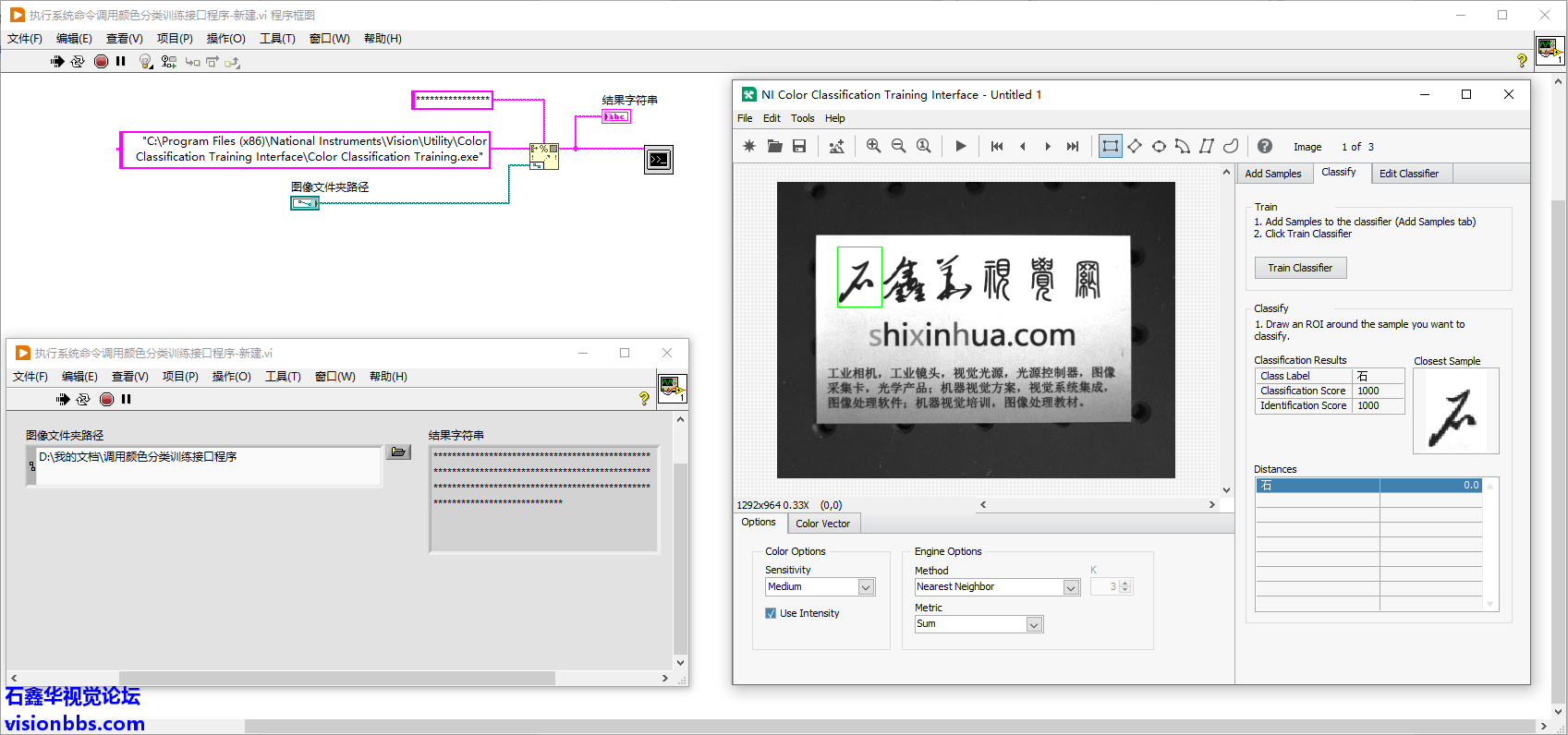Toggle the Use Intensity checkbox
Viewport: 1568px width, 735px height.
click(771, 613)
